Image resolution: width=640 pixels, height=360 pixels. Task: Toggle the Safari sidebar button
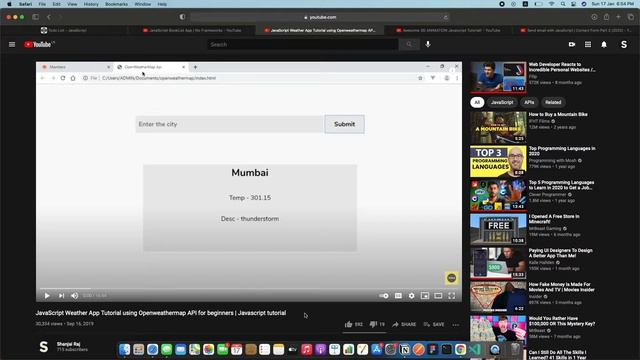coord(36,17)
